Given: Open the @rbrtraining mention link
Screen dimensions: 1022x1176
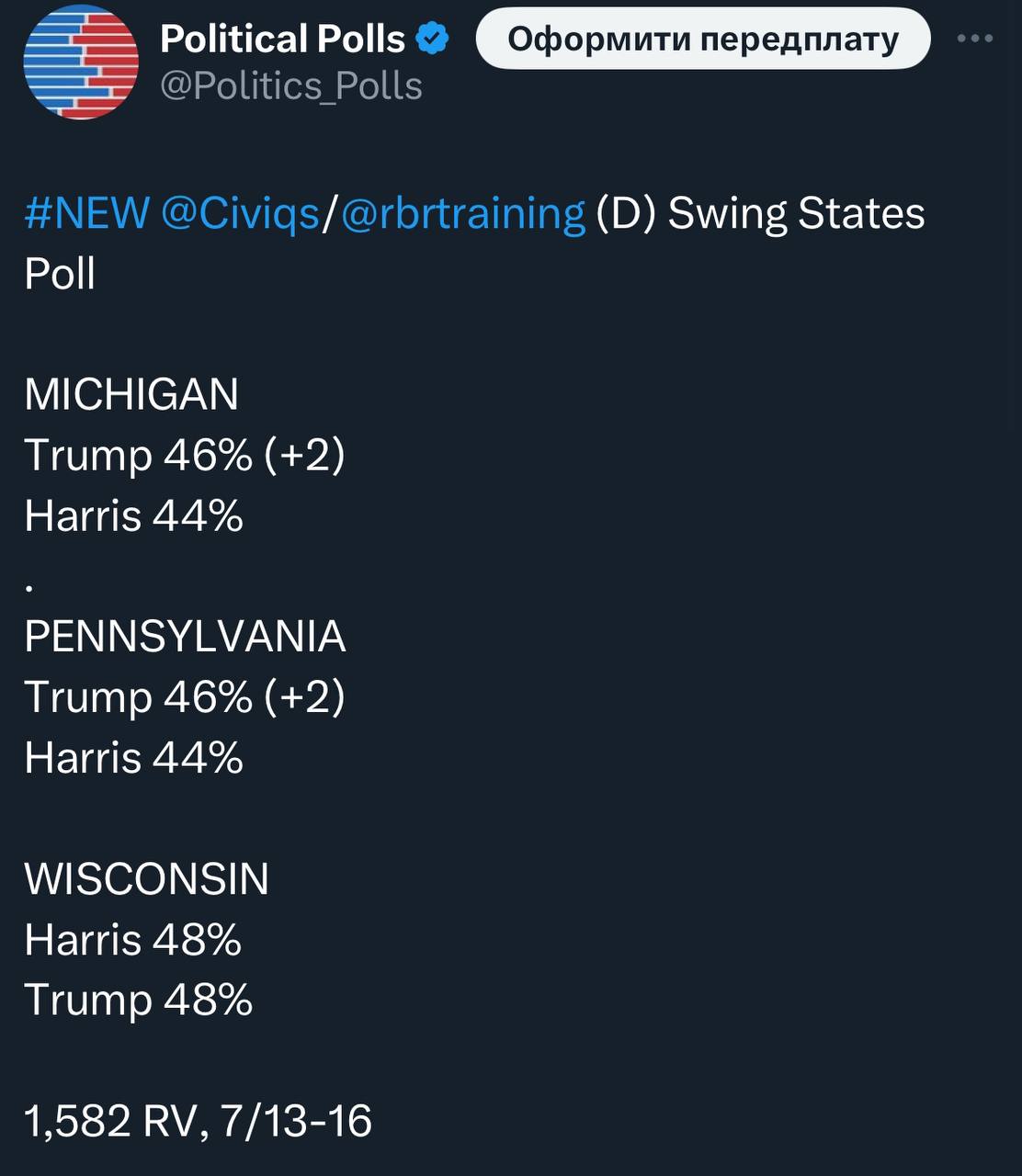Looking at the screenshot, I should pyautogui.click(x=462, y=213).
